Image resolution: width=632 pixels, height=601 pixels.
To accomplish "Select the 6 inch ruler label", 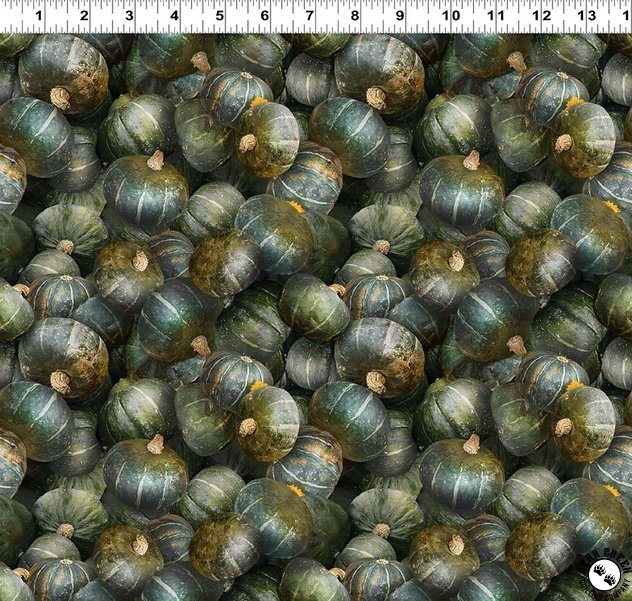I will click(265, 15).
